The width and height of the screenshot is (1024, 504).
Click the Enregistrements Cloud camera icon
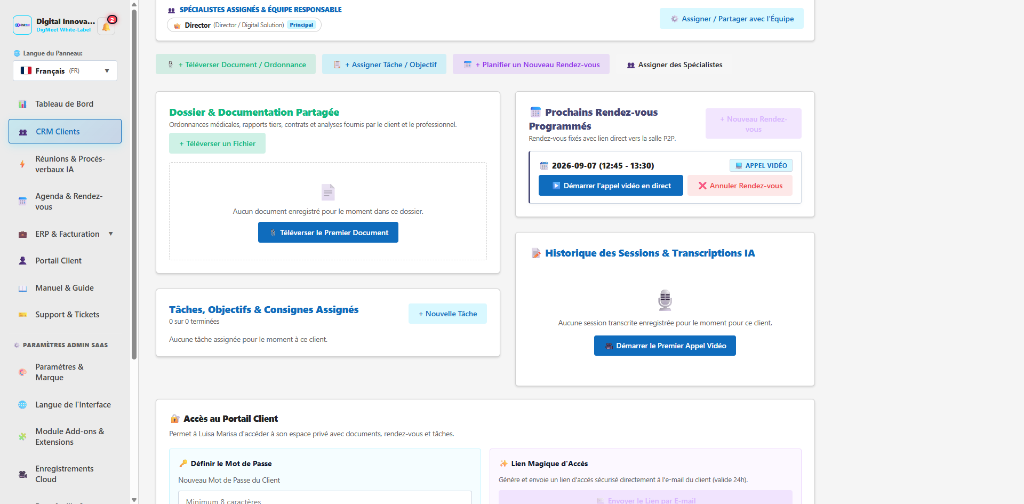23,474
